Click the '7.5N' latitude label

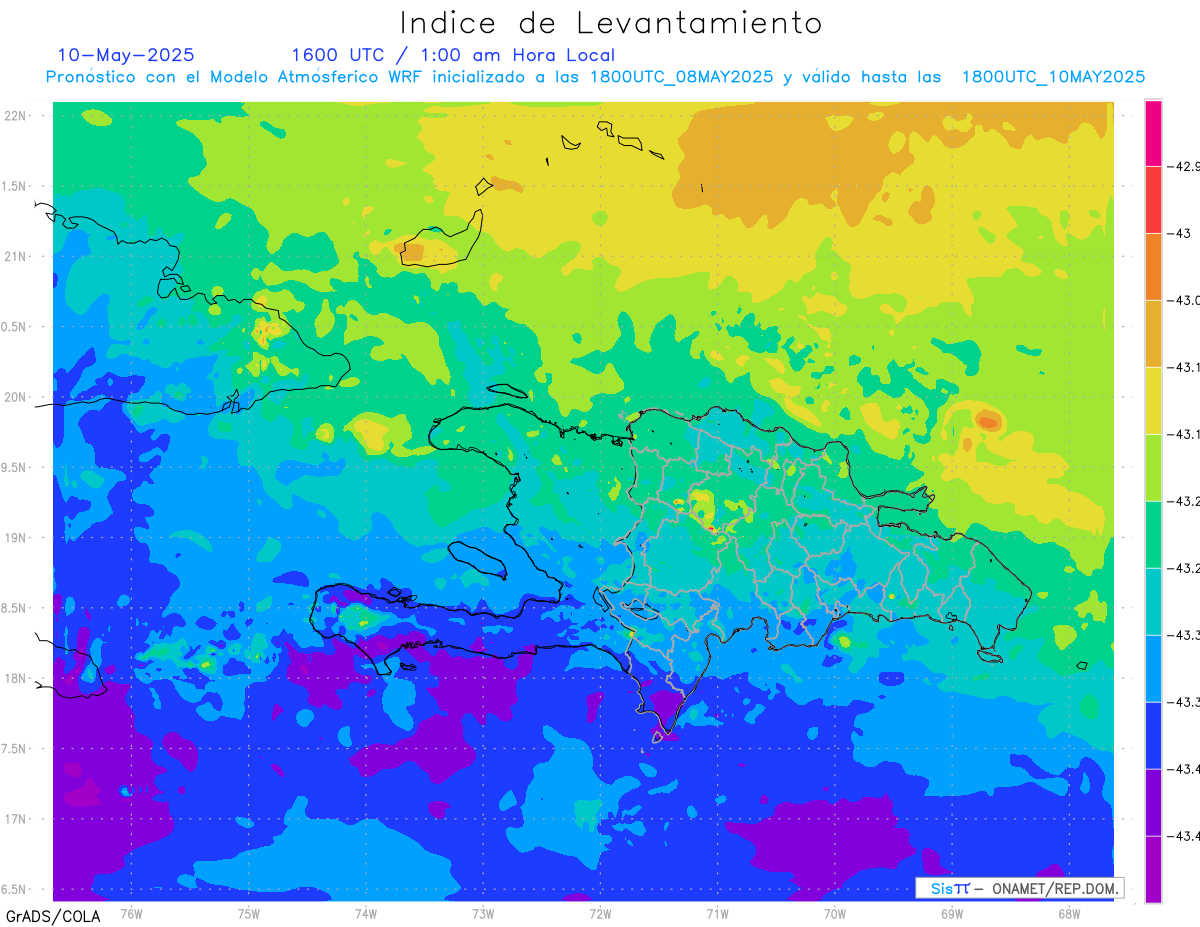coord(15,749)
